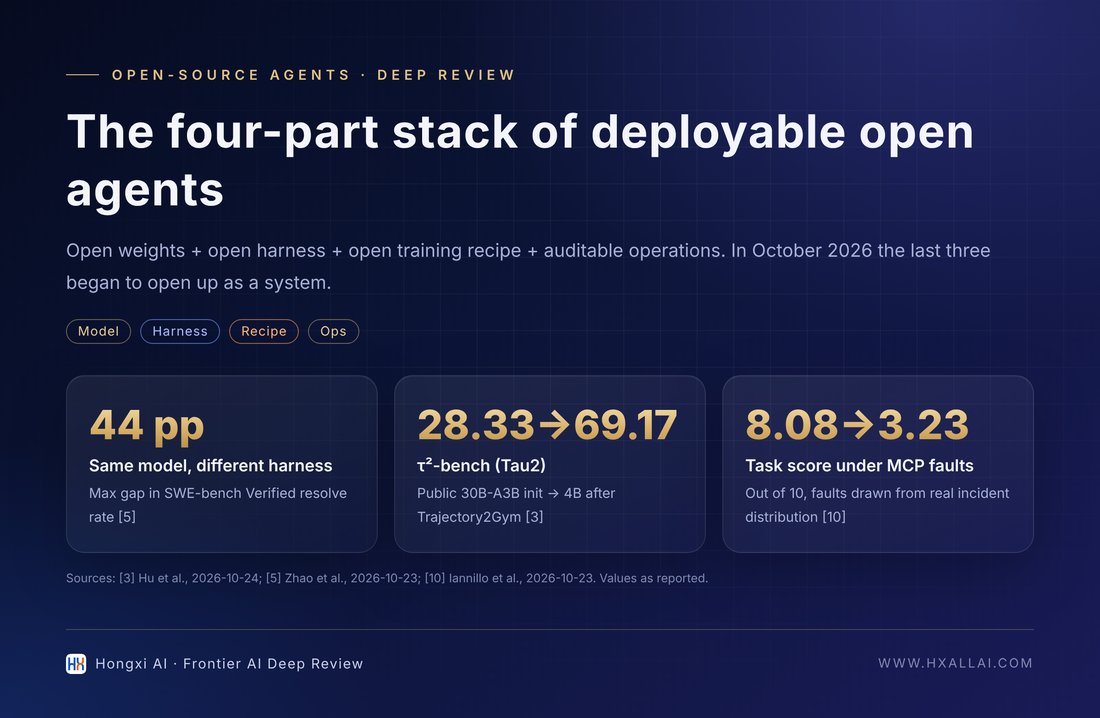Open the WWW.HXALLAI.COM link
This screenshot has width=1100, height=718.
coord(955,663)
